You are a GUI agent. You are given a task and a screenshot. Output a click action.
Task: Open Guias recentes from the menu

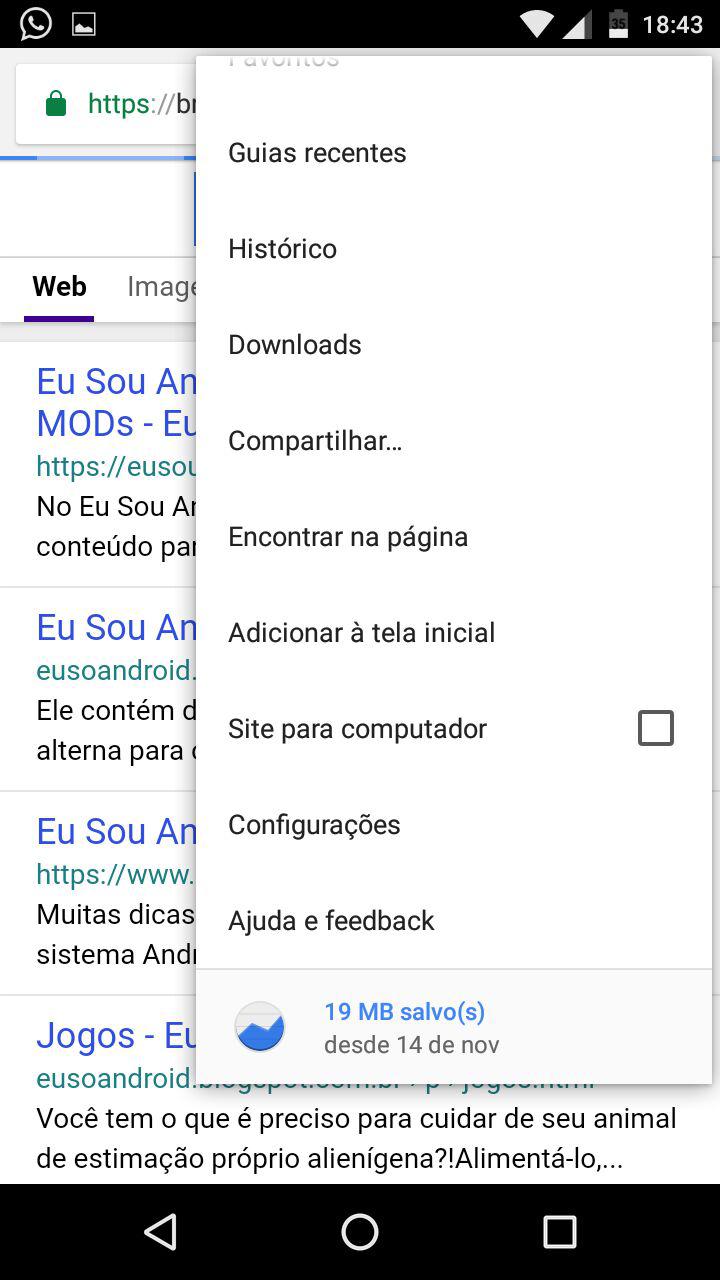317,153
